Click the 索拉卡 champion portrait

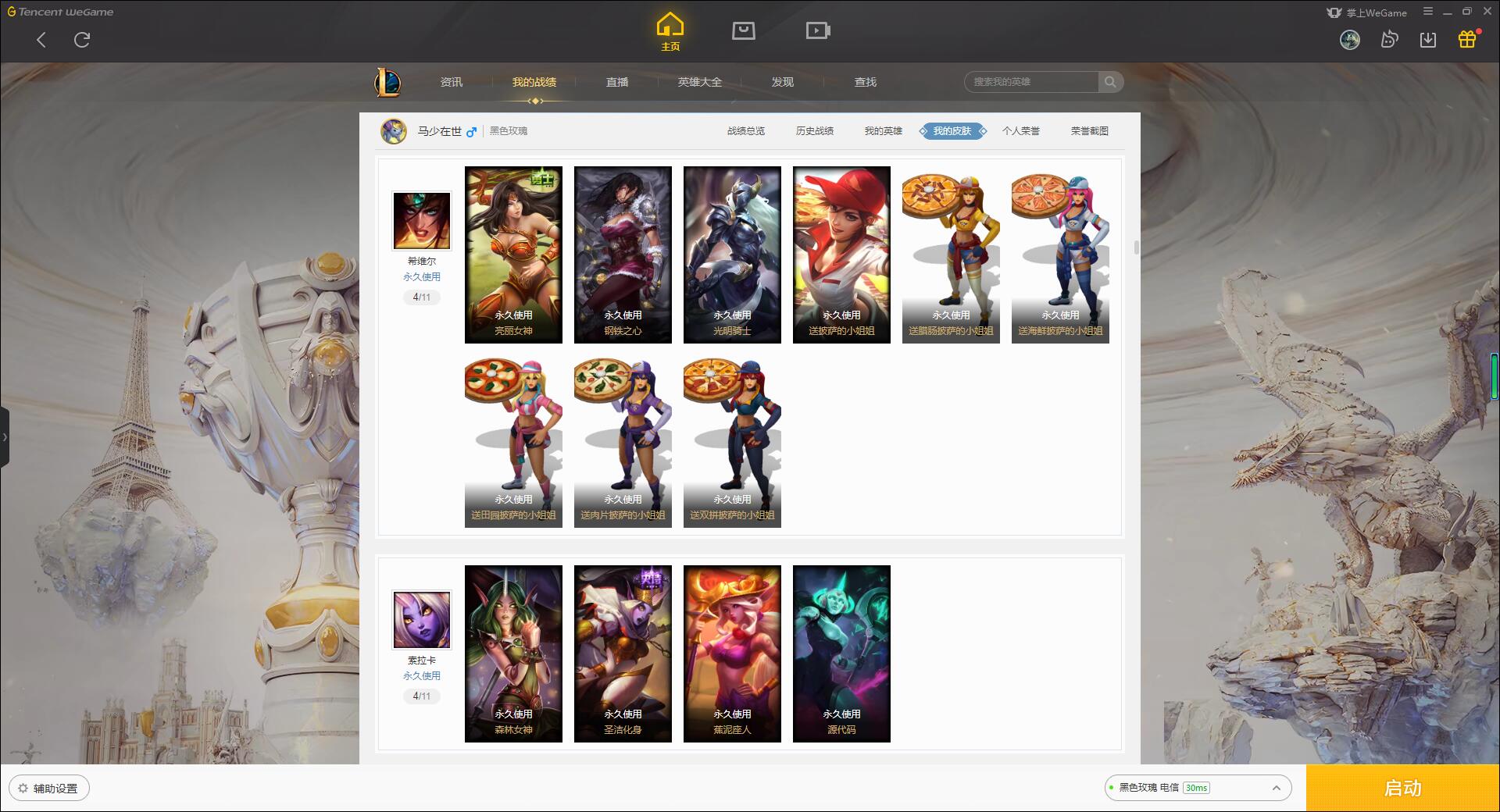422,620
